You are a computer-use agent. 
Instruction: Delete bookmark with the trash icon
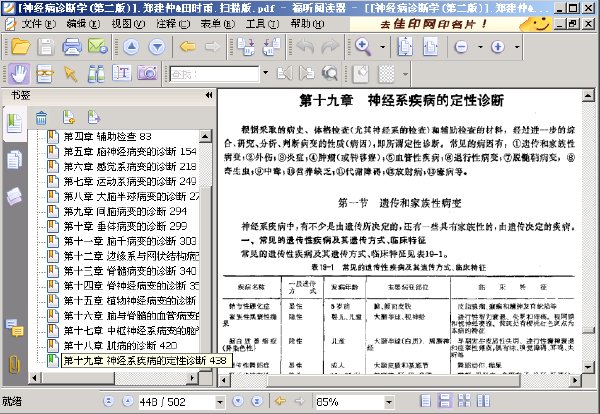(x=41, y=118)
